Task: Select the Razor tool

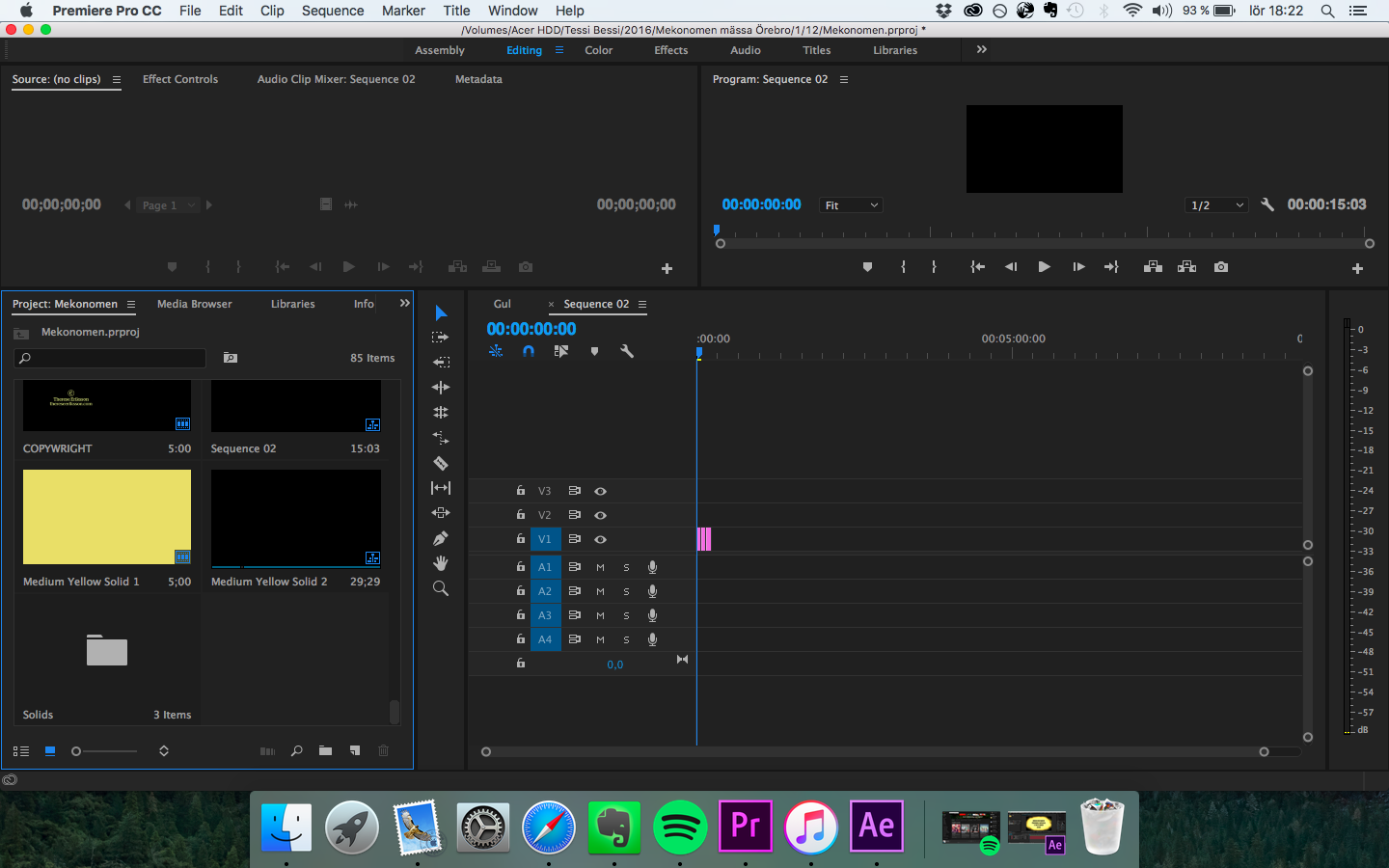Action: [x=441, y=463]
